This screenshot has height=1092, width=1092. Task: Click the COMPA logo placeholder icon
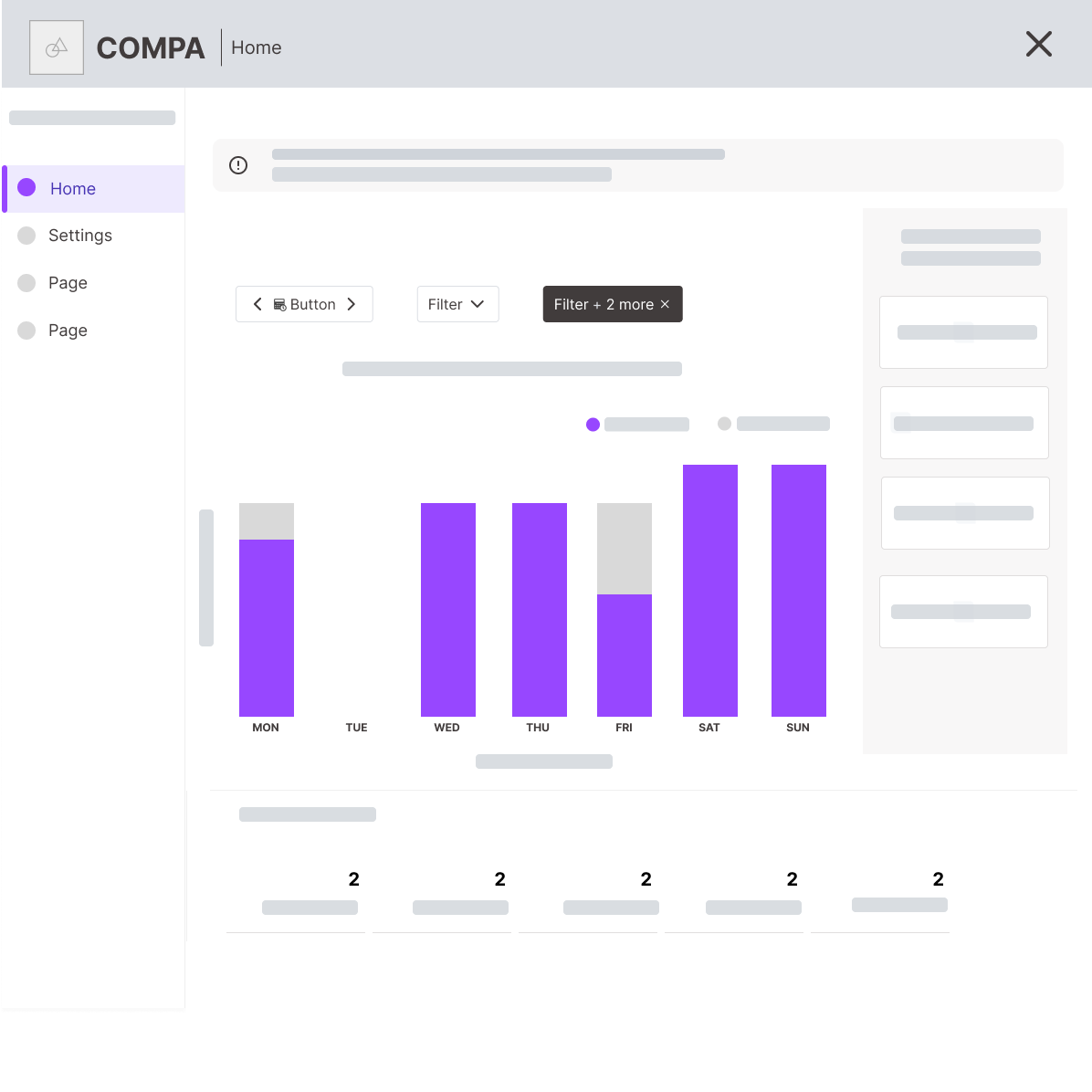click(x=57, y=47)
